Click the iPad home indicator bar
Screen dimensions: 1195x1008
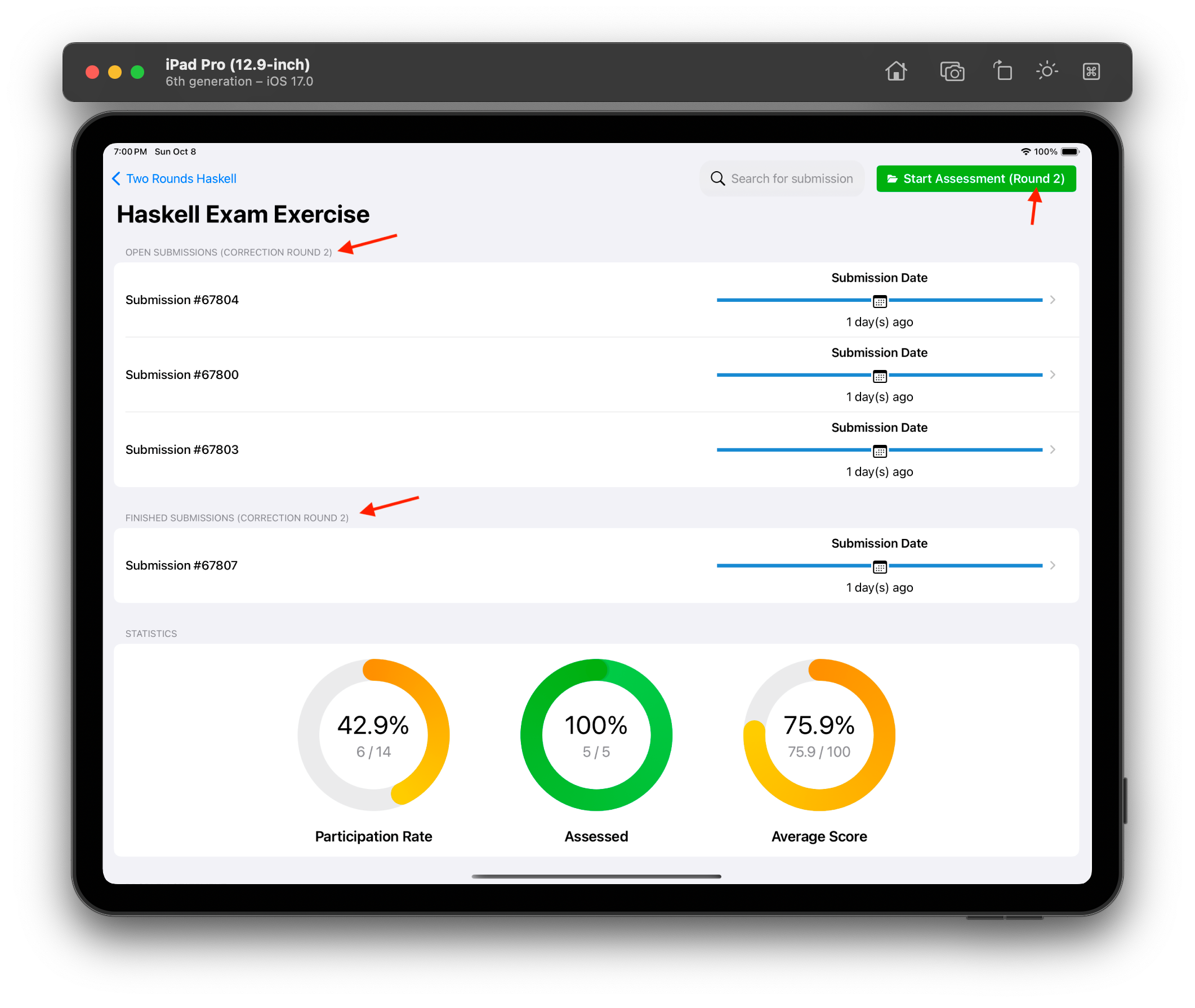pos(596,876)
